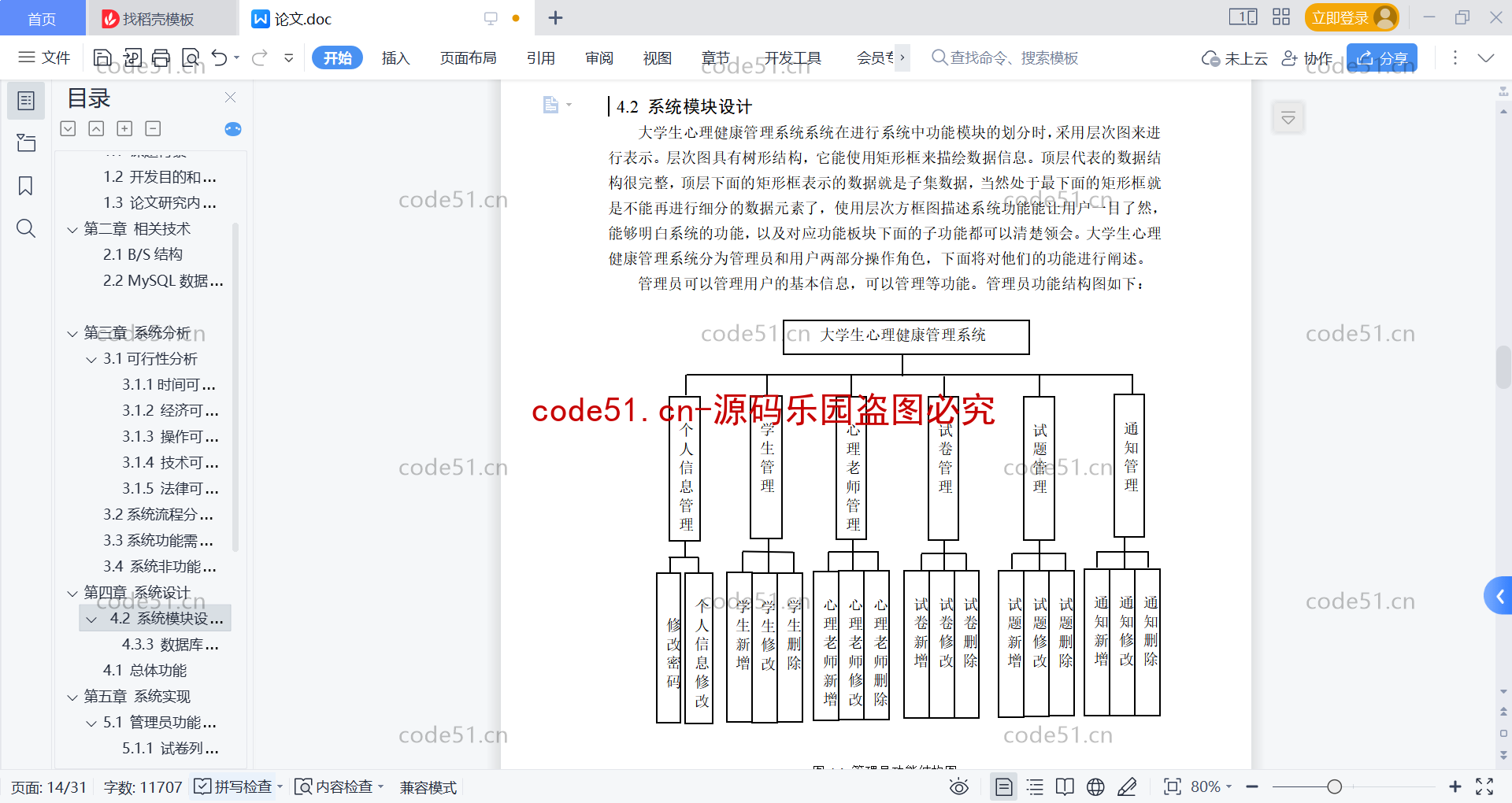Switch to outline view in status bar
Screen dimensions: 1512x803
pyautogui.click(x=1035, y=786)
